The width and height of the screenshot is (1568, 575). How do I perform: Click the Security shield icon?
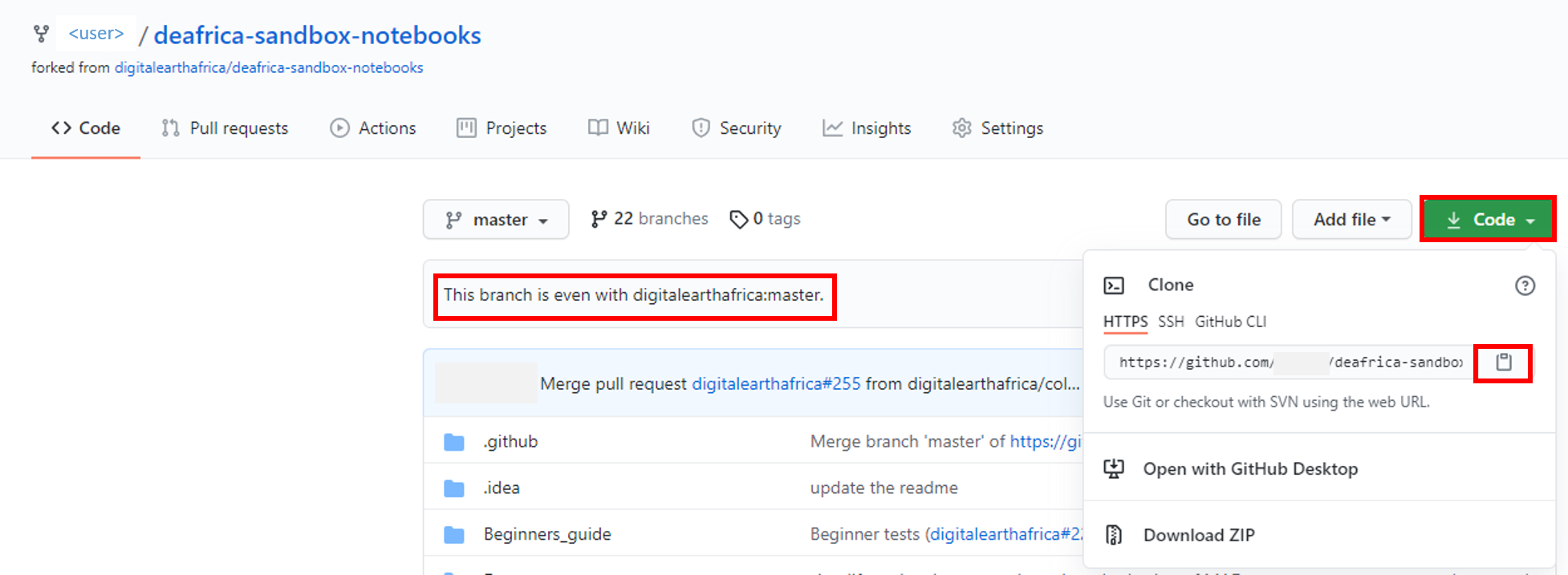[701, 128]
